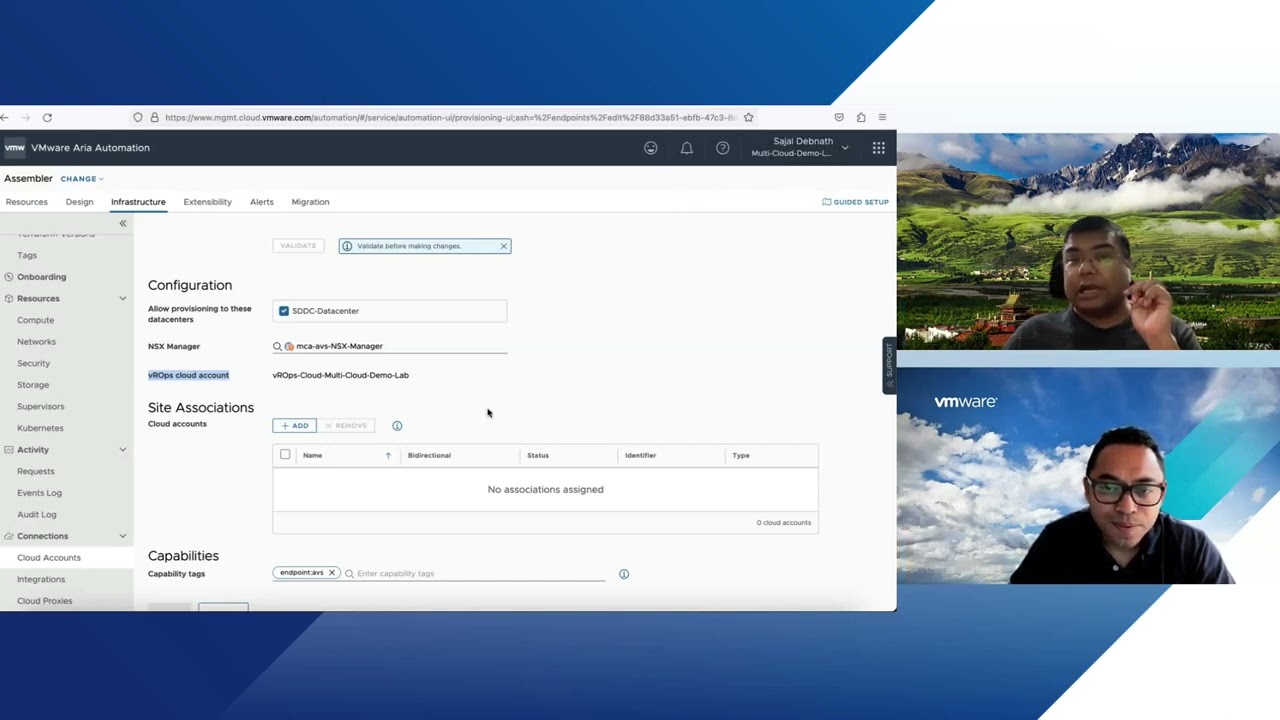Open the Extensibility tab

click(207, 202)
